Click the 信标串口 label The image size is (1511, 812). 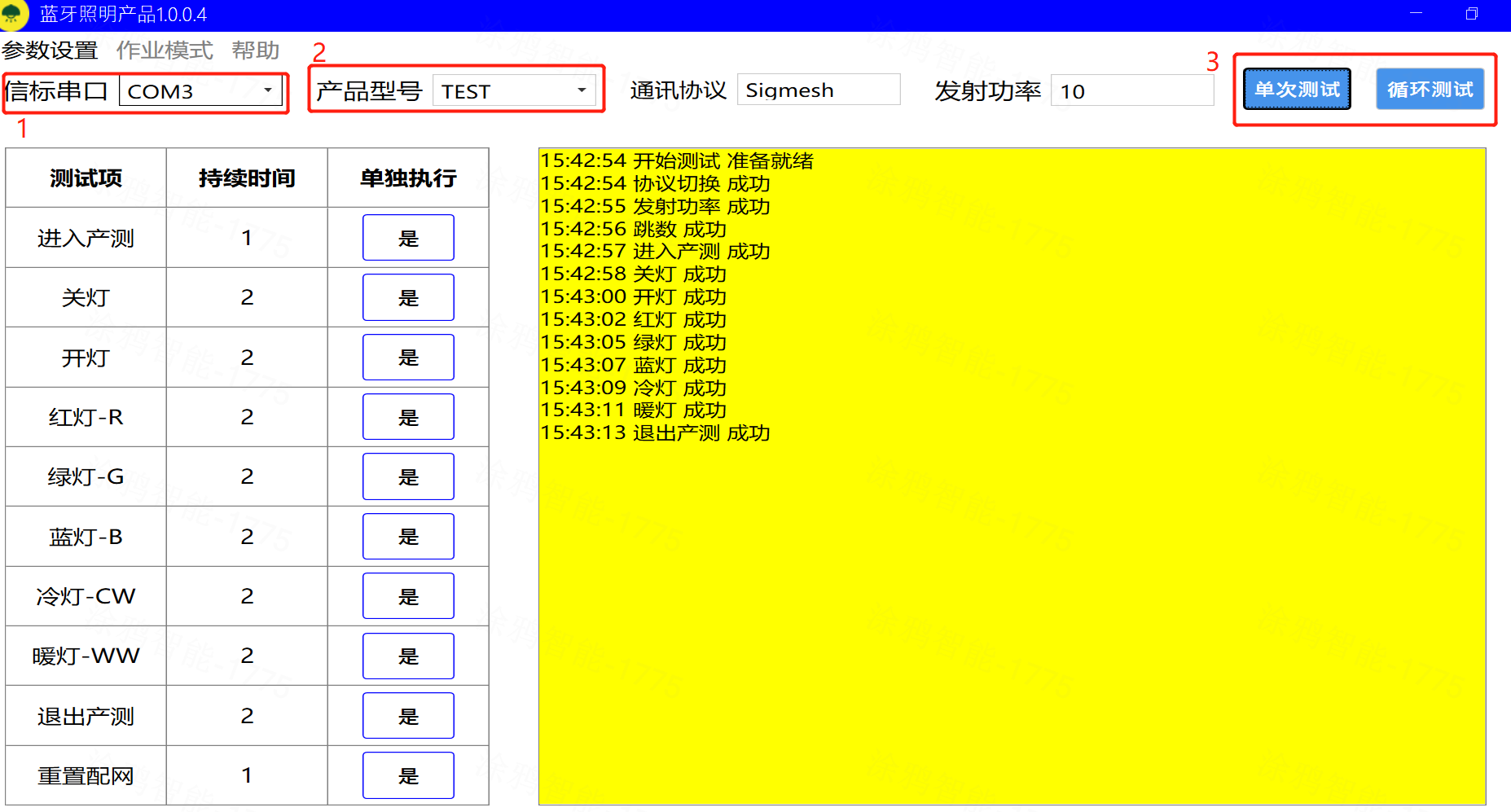57,90
